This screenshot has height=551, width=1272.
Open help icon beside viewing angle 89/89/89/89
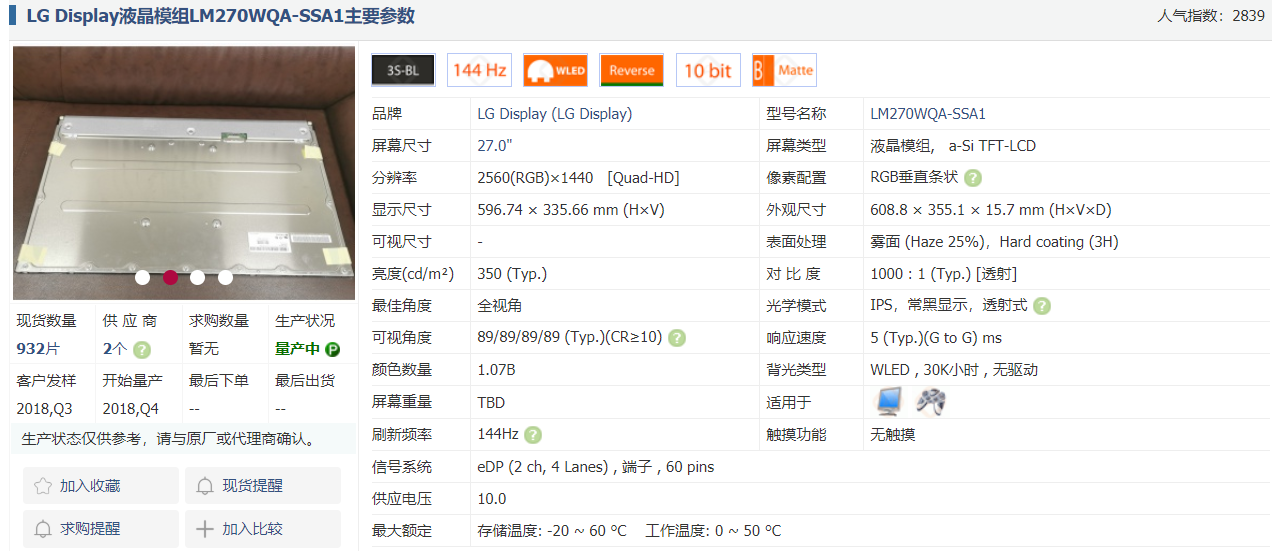677,338
